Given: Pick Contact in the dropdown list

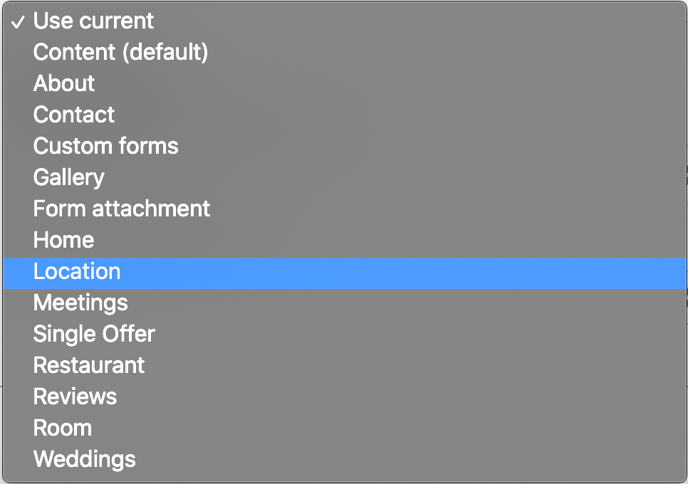Looking at the screenshot, I should pos(74,114).
